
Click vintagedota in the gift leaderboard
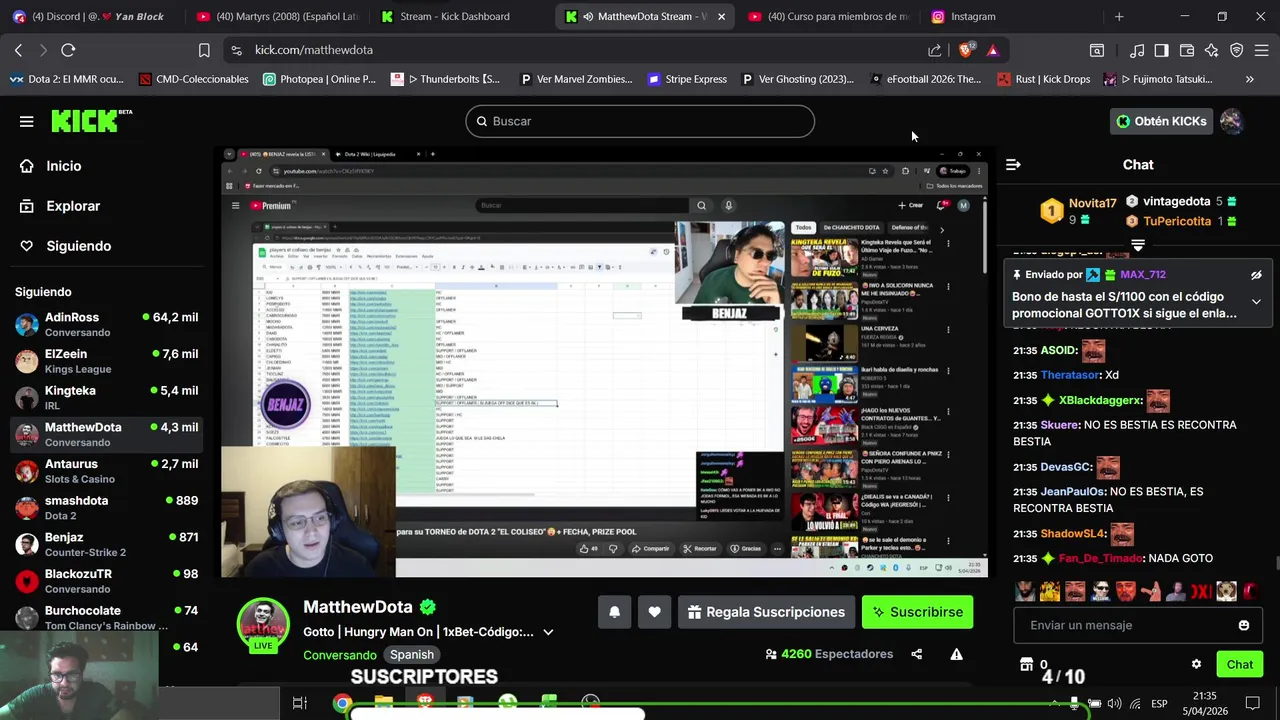(1176, 201)
